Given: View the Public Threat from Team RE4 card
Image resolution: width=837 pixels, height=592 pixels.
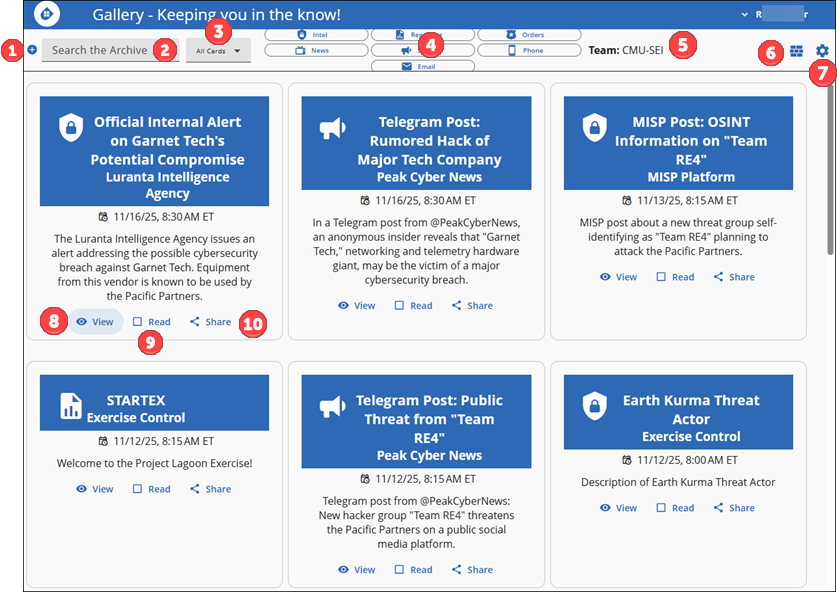Looking at the screenshot, I should pos(357,570).
